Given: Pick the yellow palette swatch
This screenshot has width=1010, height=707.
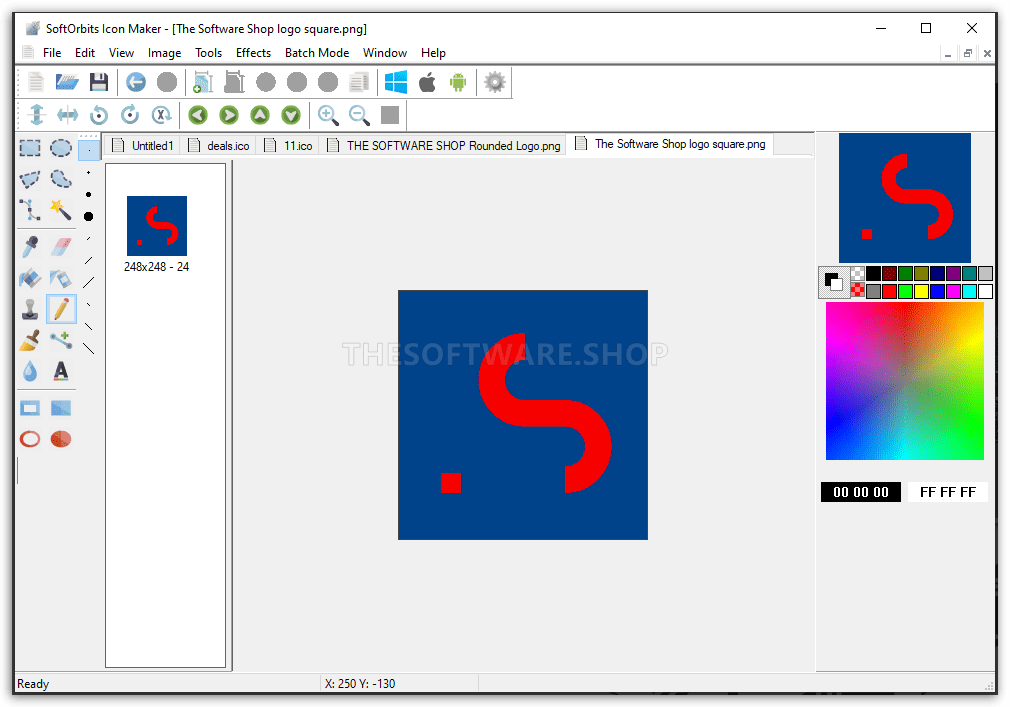Looking at the screenshot, I should pos(921,292).
